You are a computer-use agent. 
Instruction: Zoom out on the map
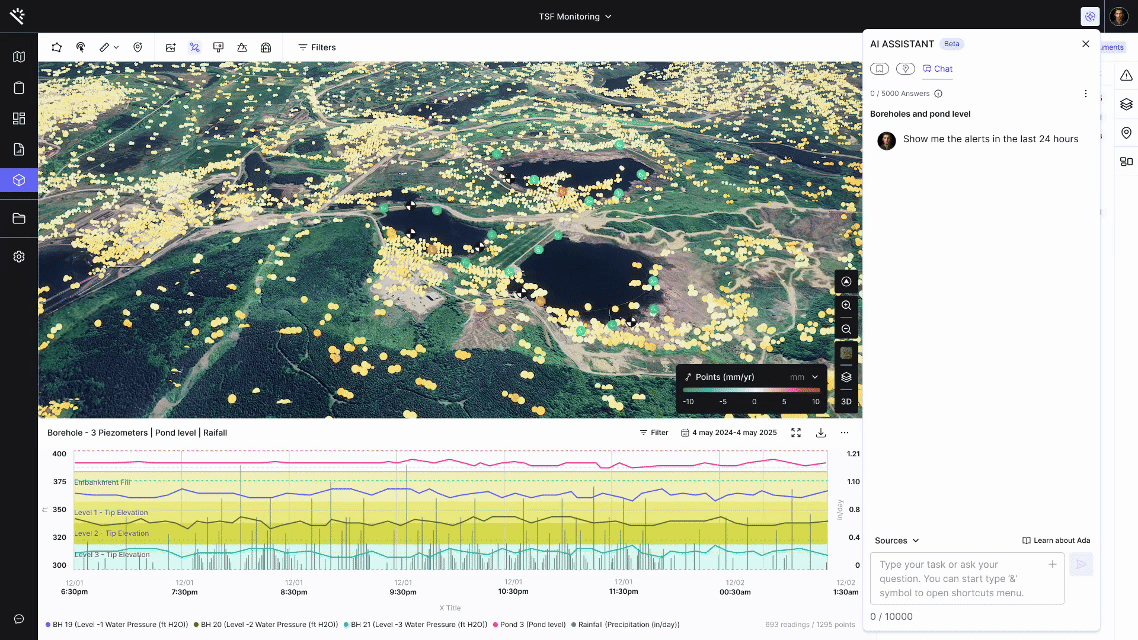[x=846, y=329]
